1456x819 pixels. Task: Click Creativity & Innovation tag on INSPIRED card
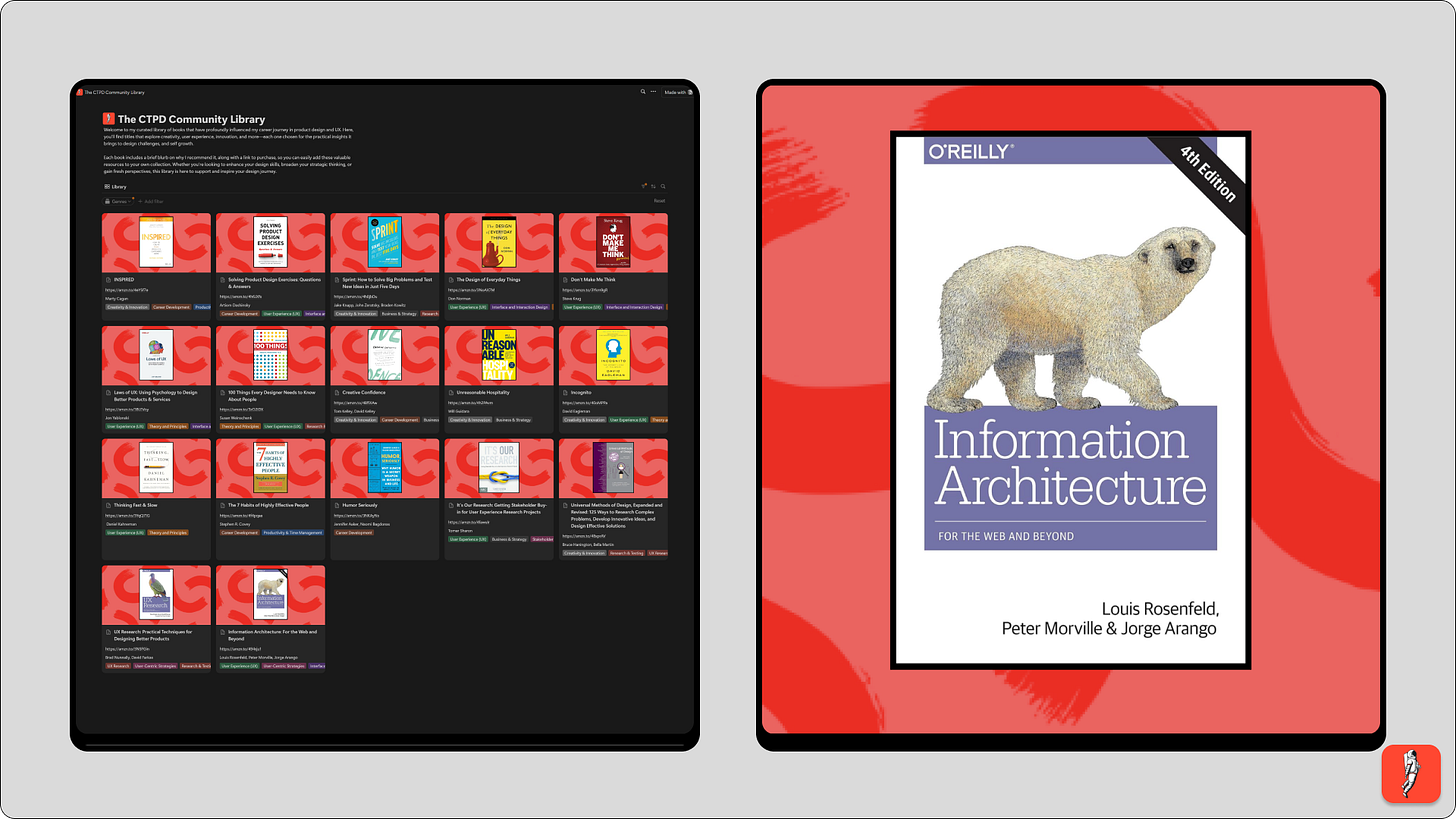pos(126,307)
